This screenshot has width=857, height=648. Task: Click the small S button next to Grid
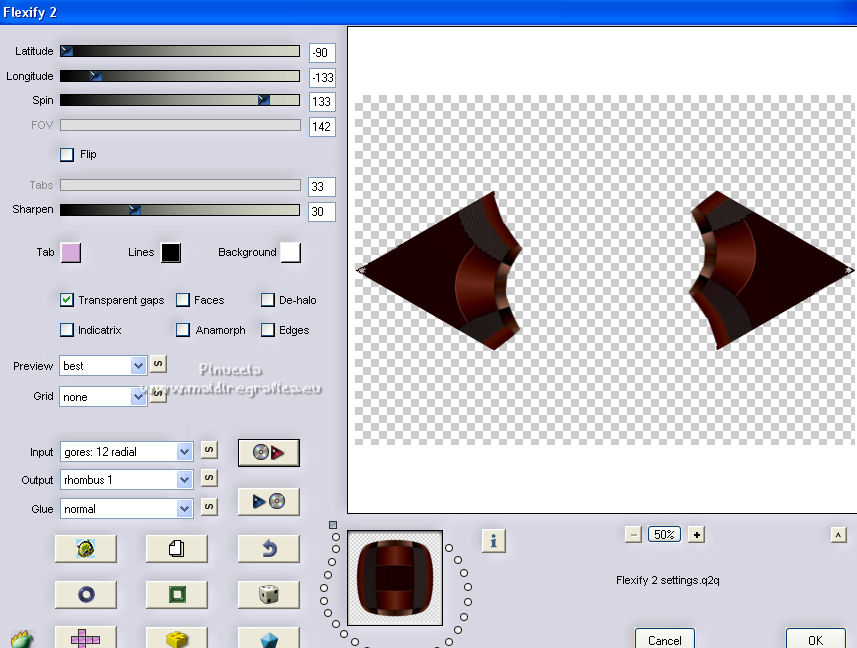click(158, 394)
